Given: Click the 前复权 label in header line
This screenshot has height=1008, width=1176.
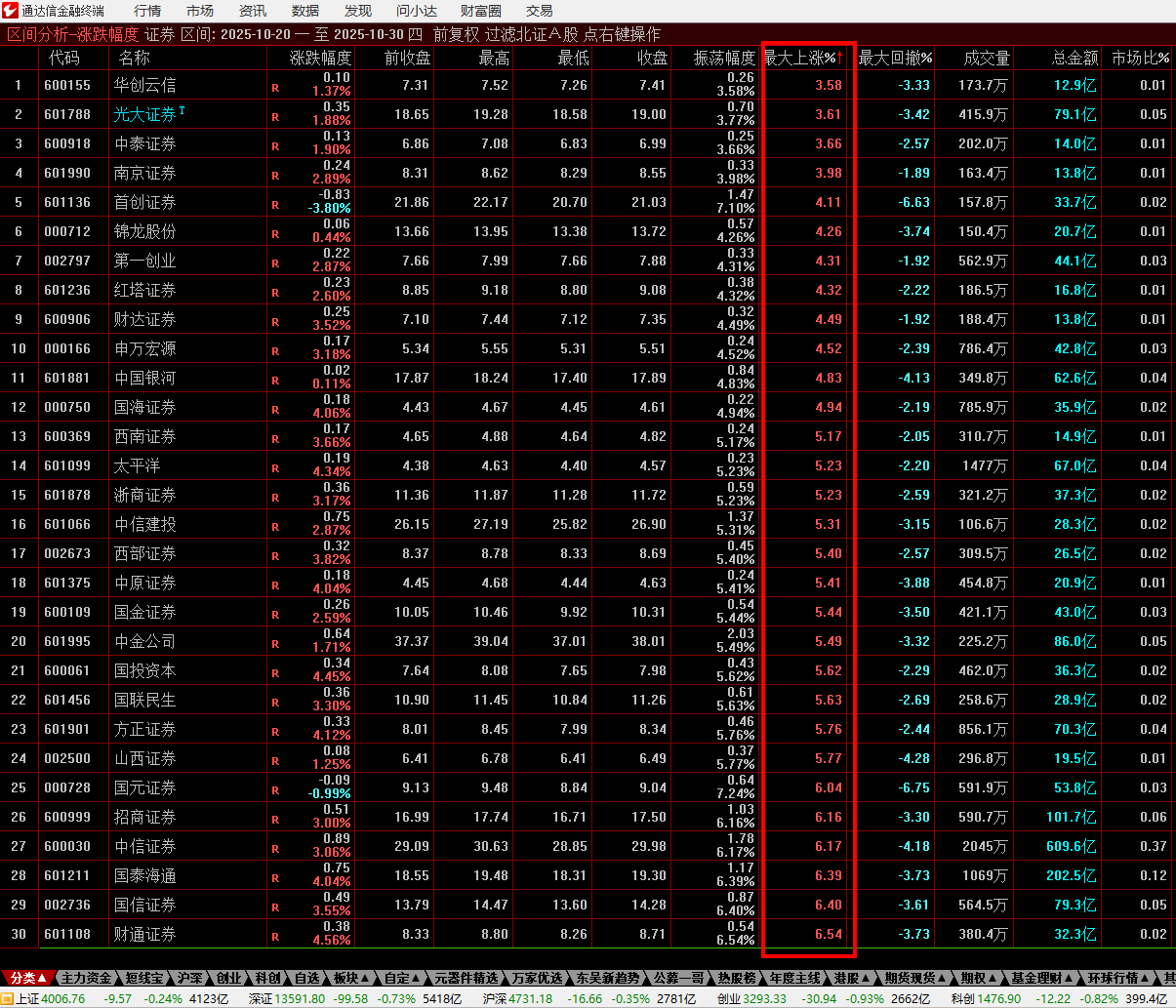Looking at the screenshot, I should (x=457, y=34).
